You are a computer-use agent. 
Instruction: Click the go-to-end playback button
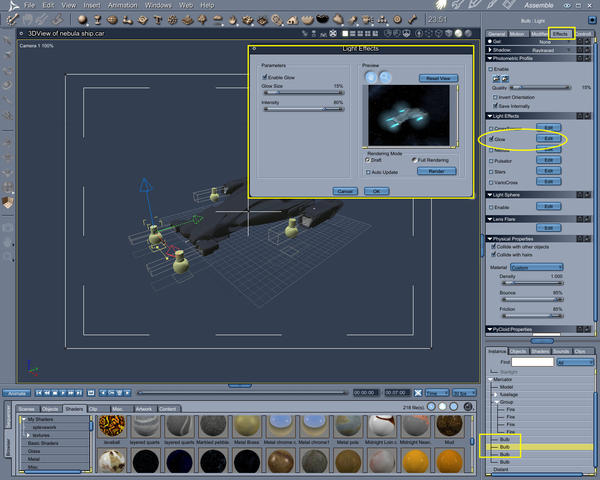[79, 393]
